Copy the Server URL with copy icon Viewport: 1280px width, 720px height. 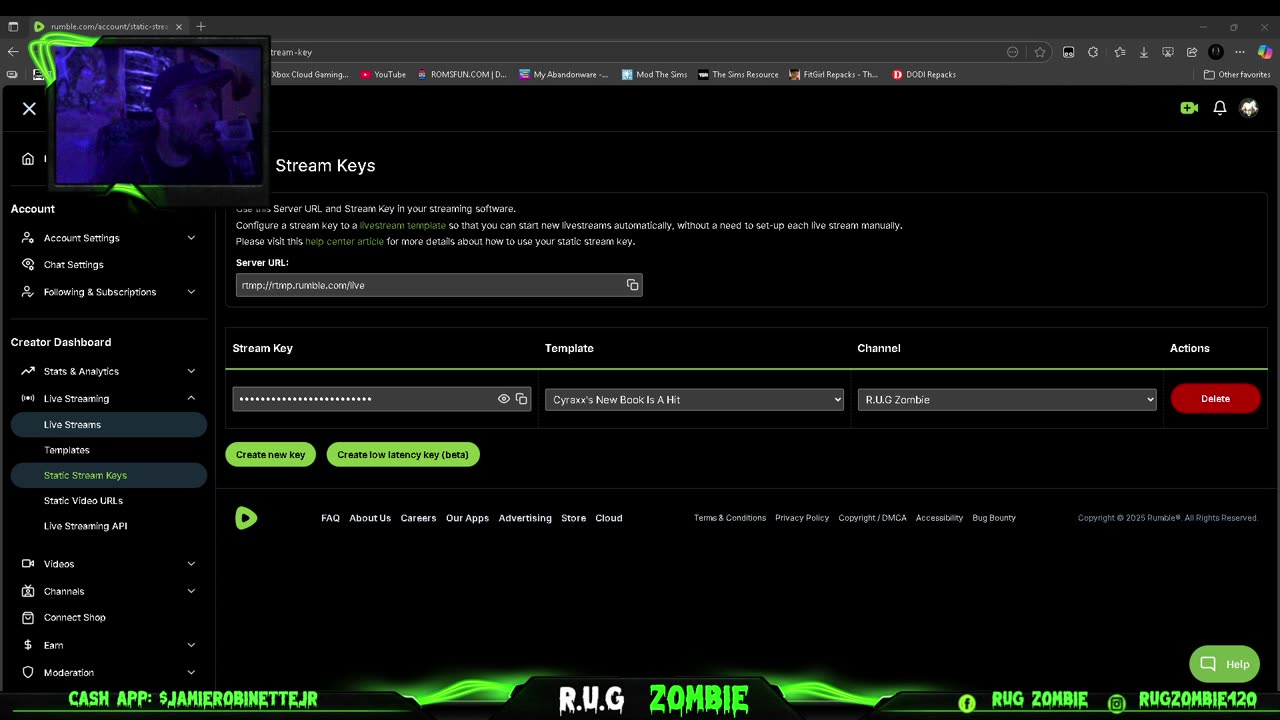tap(632, 285)
